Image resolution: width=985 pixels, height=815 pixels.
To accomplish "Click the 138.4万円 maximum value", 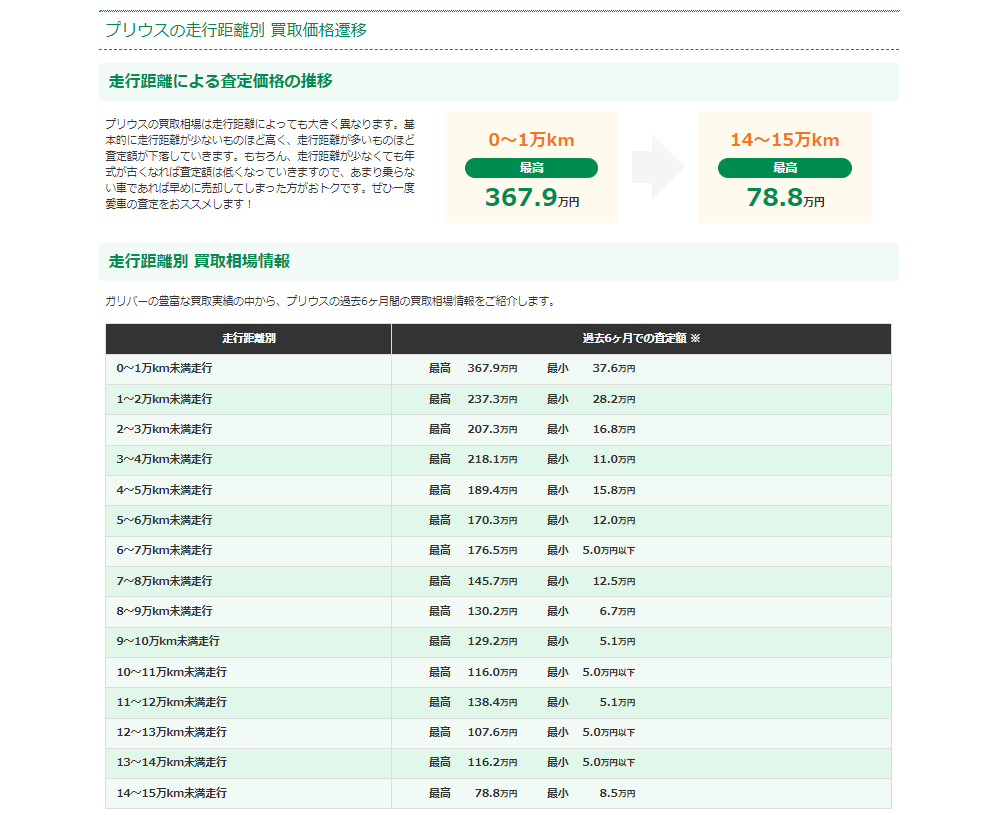I will tap(492, 703).
